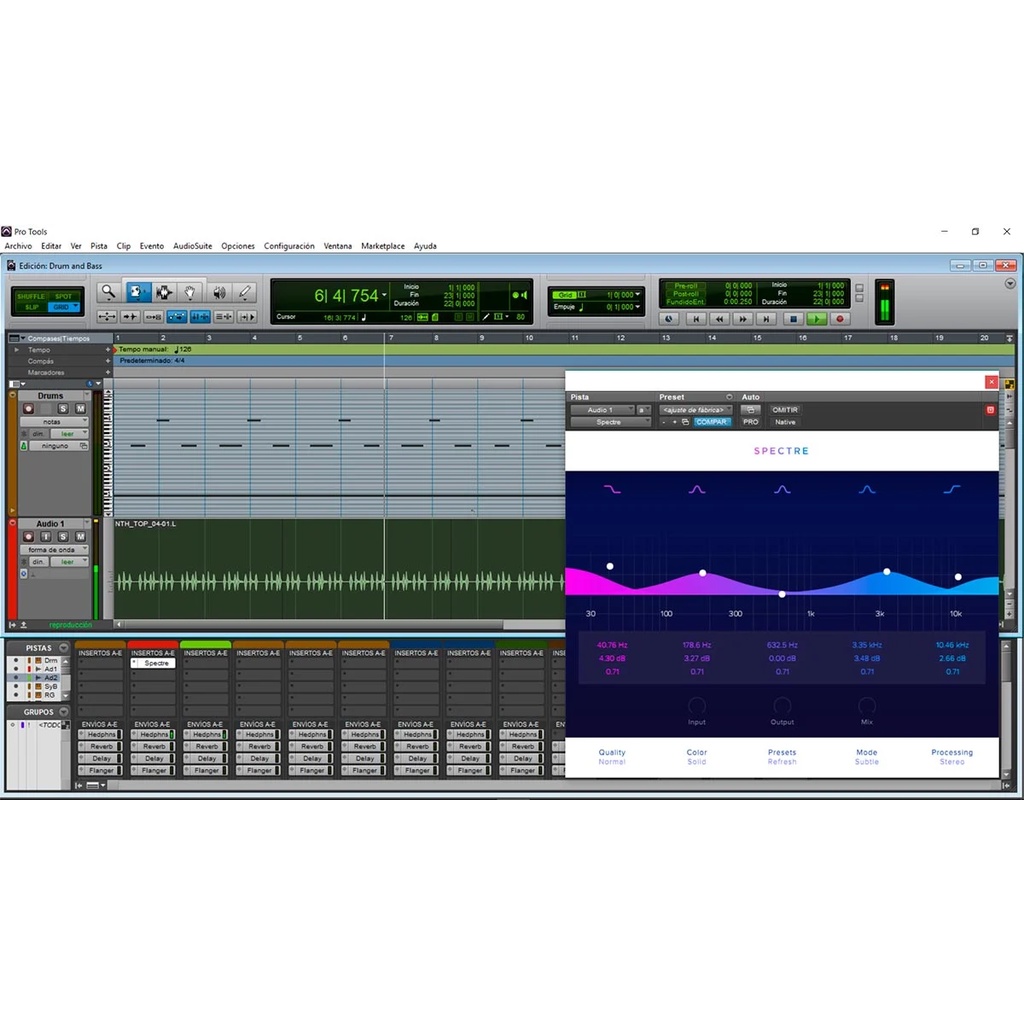Image resolution: width=1024 pixels, height=1024 pixels.
Task: Click the 632.5 Hz bell band icon
Action: 782,489
